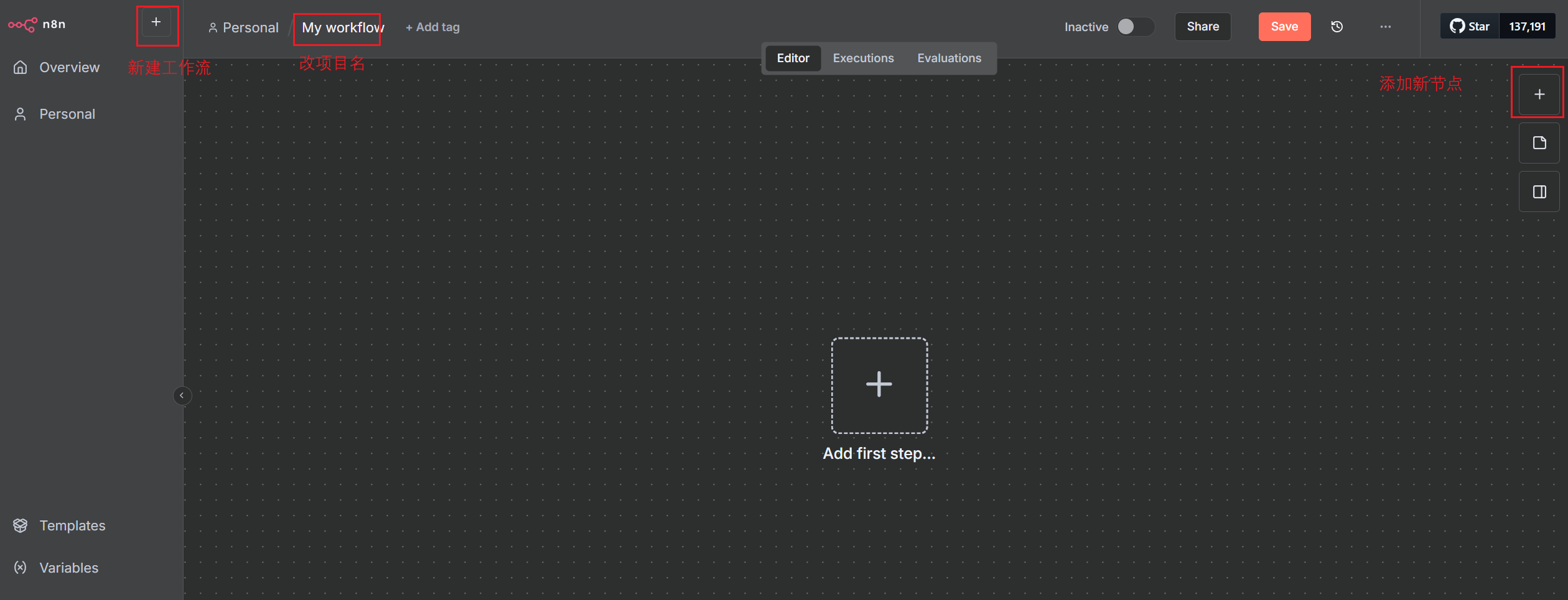Click the n8n logo icon
This screenshot has width=1568, height=600.
point(22,25)
